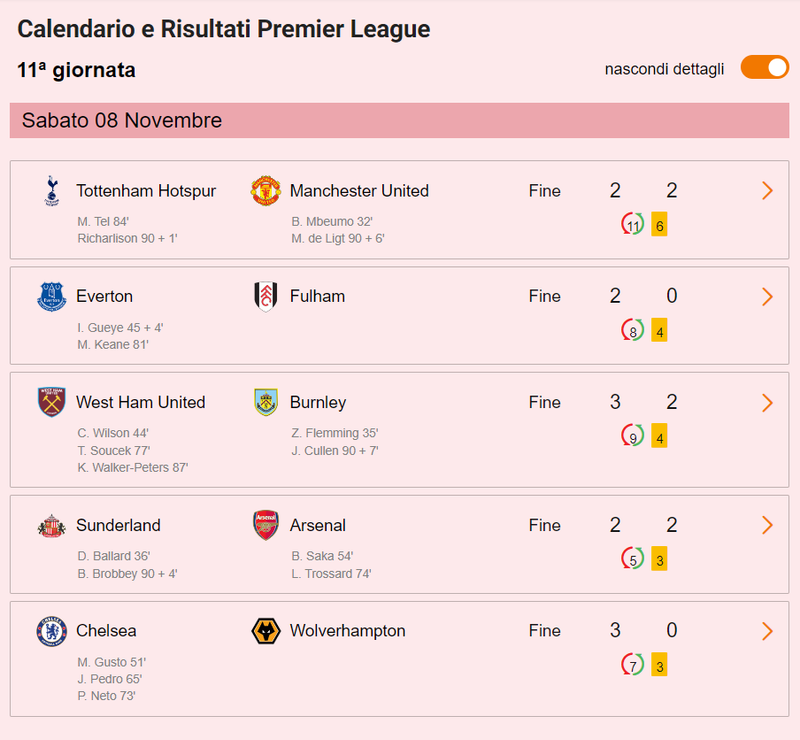Expand Everton vs Fulham match chevron
This screenshot has width=800, height=740.
click(767, 297)
